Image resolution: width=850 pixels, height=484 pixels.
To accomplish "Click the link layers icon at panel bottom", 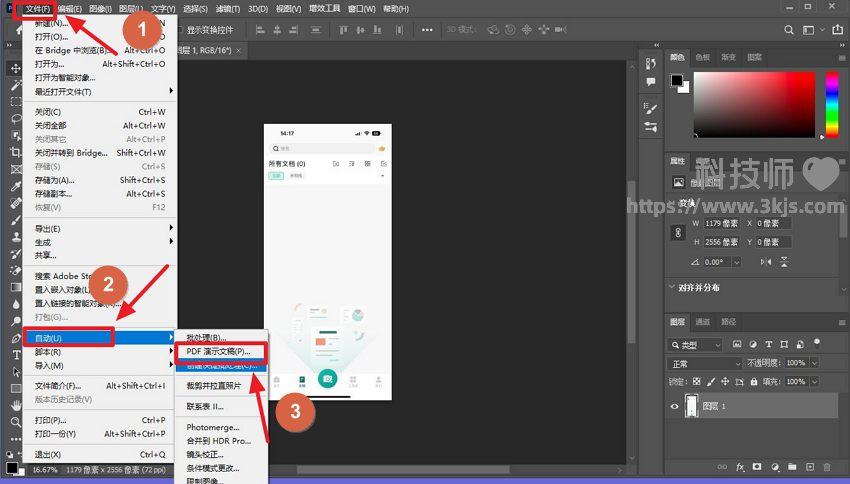I will click(x=722, y=467).
